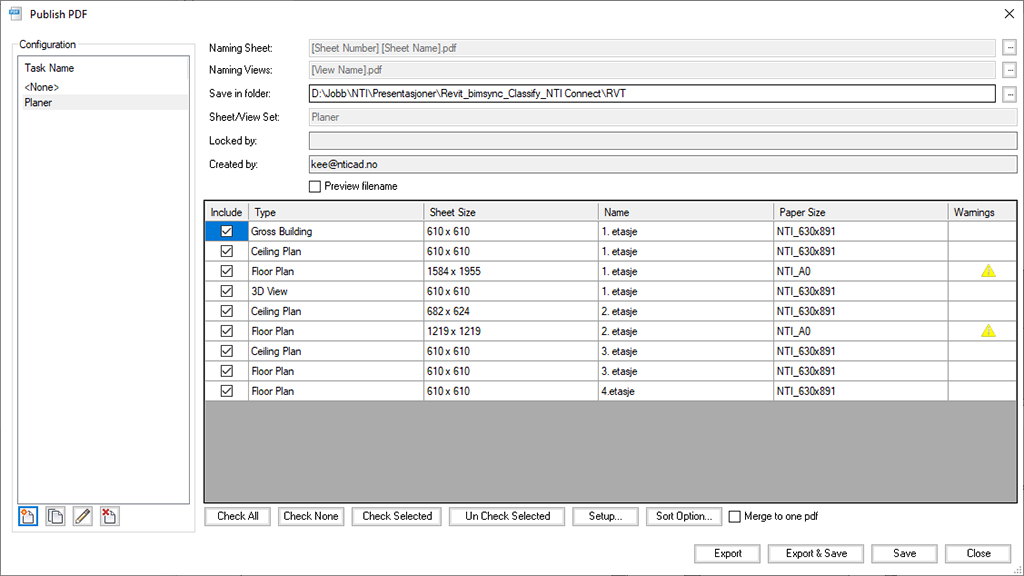Open the Sort Option dialog
This screenshot has width=1024, height=576.
683,516
